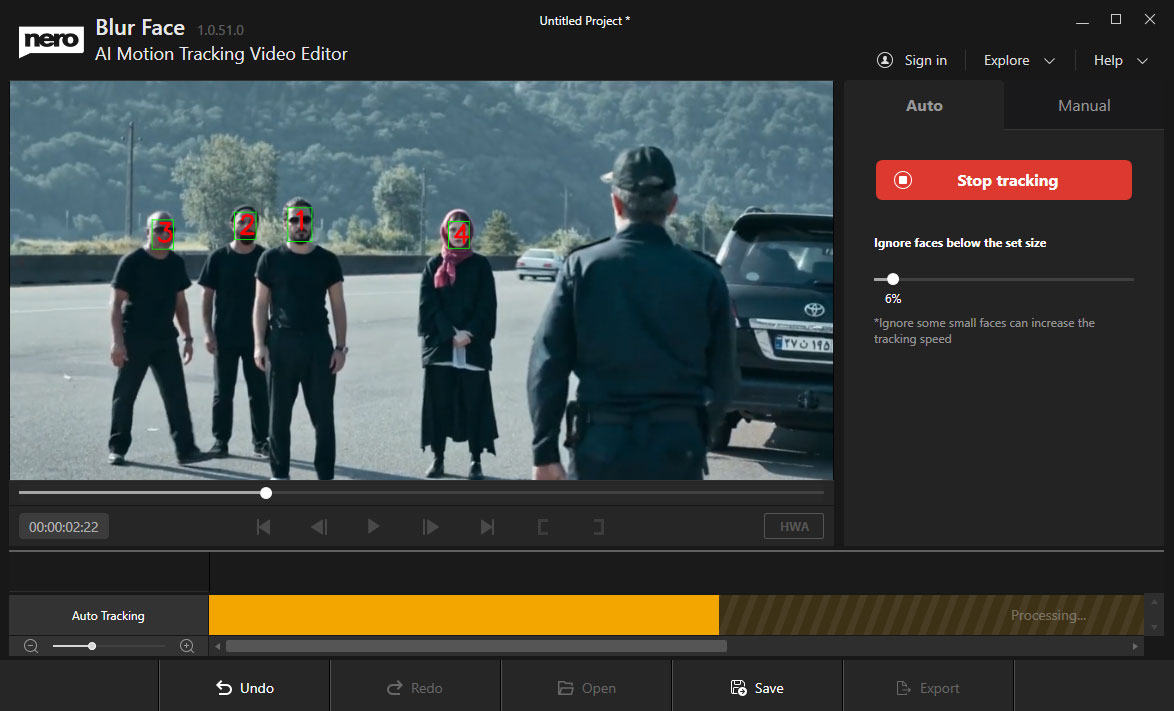The height and width of the screenshot is (711, 1174).
Task: Select the Auto tab
Action: coord(924,105)
